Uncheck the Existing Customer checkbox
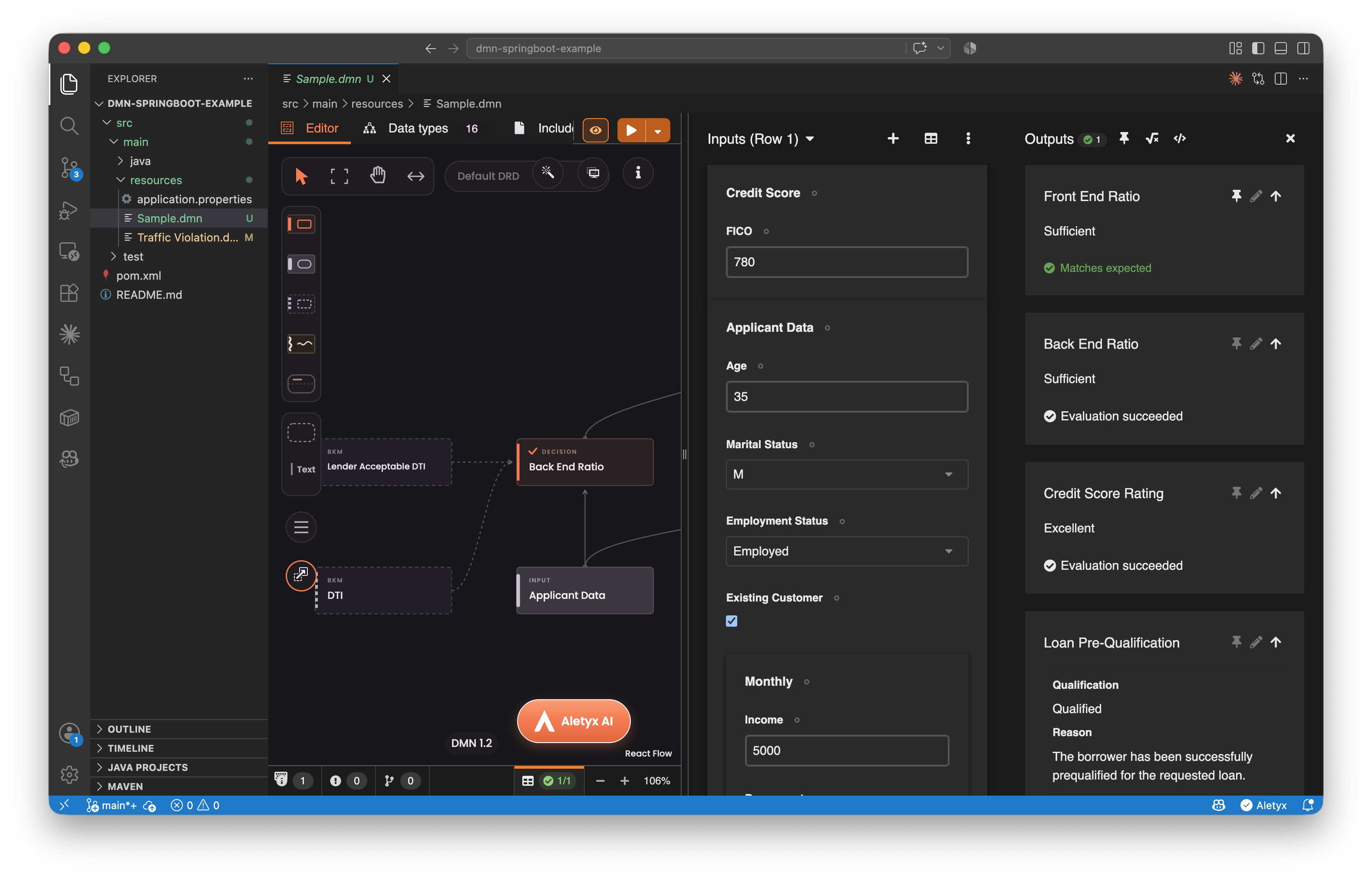1372x879 pixels. (x=731, y=621)
